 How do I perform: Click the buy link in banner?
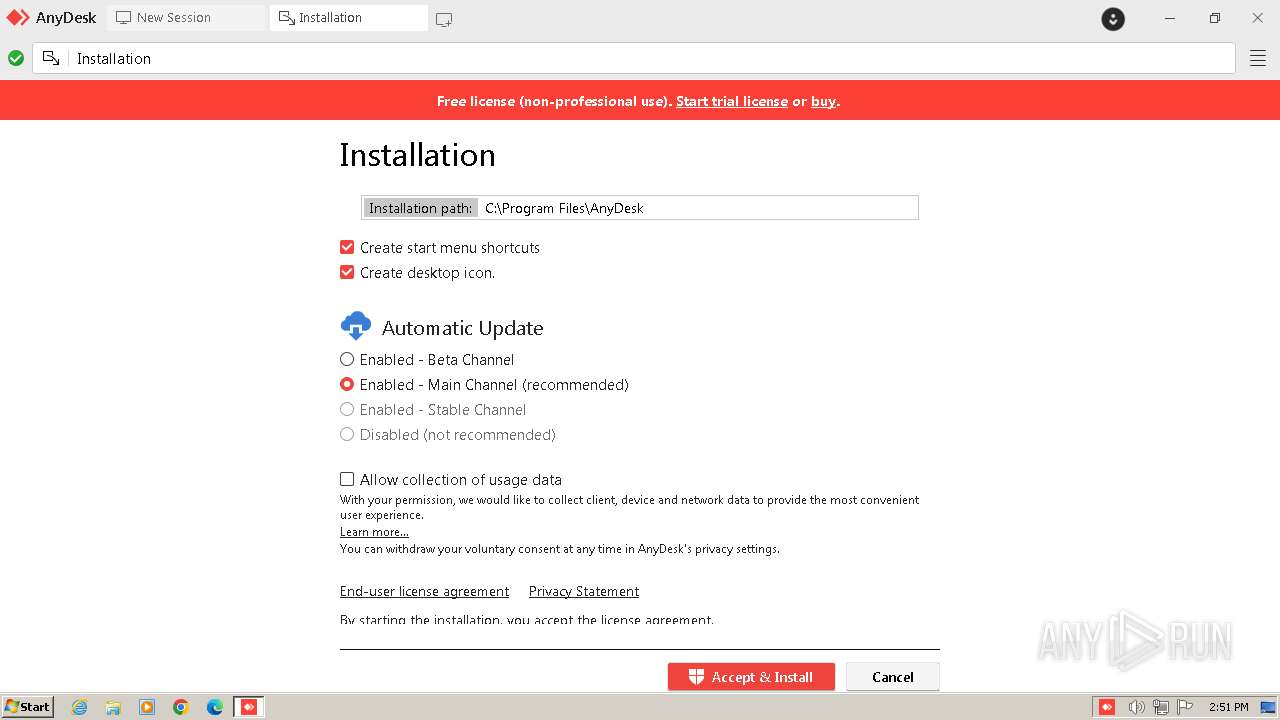823,101
